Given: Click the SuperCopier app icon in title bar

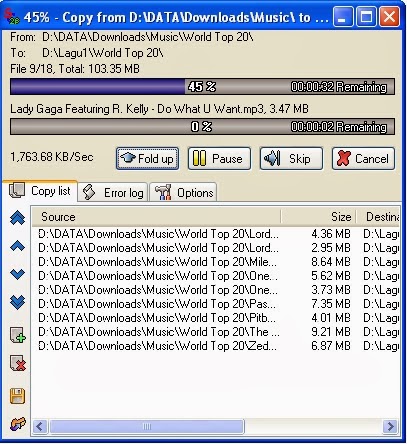Looking at the screenshot, I should 12,17.
